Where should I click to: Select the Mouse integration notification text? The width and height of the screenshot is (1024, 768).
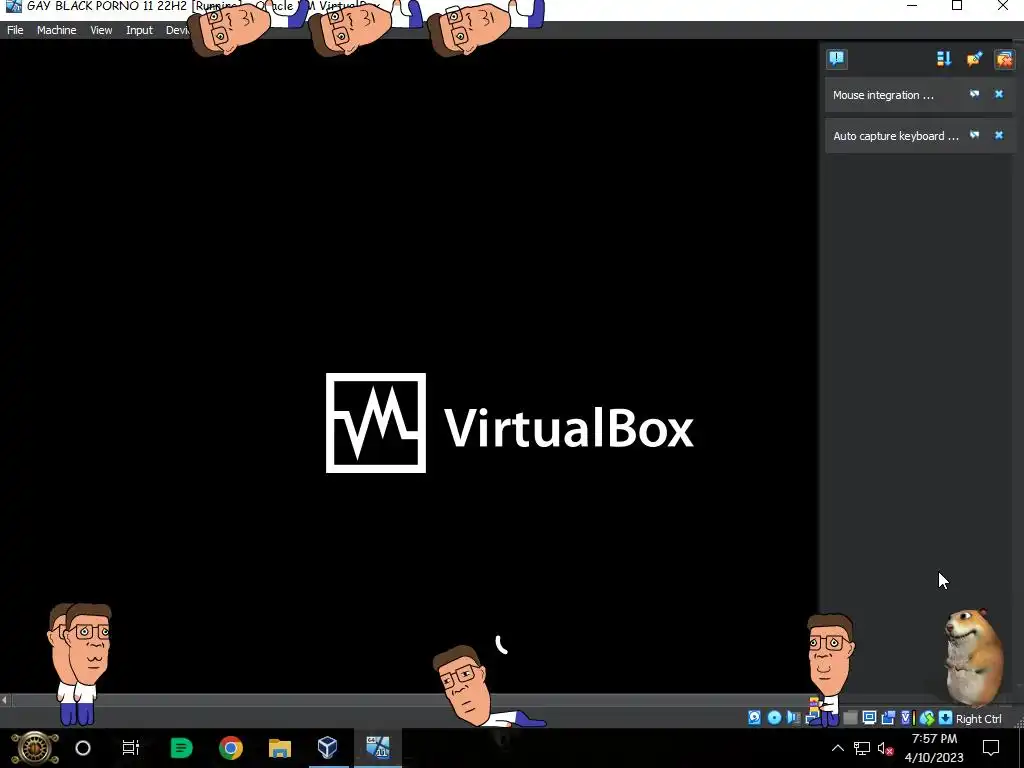pyautogui.click(x=883, y=95)
